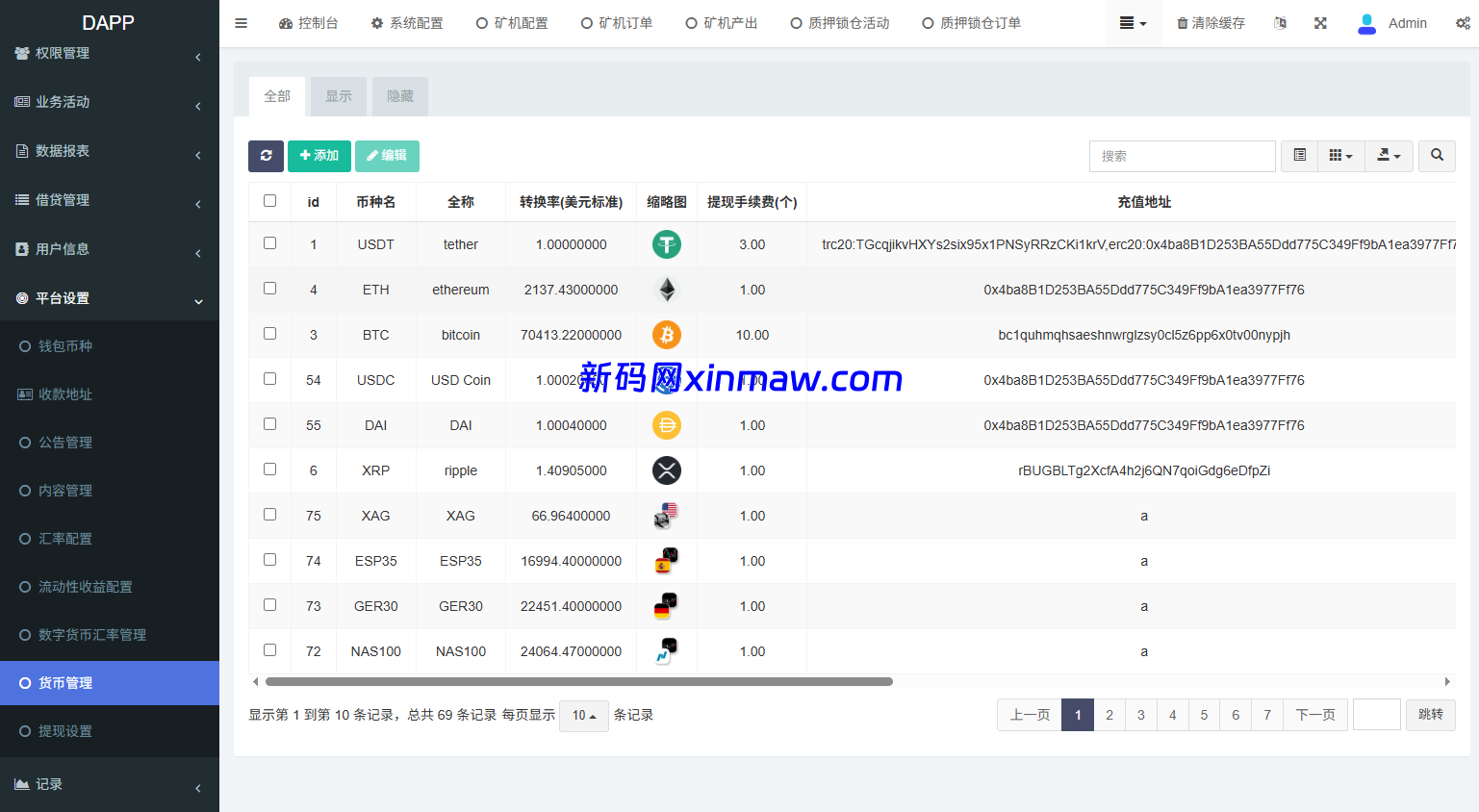
Task: Click the search magnifier icon button
Action: coord(1437,156)
